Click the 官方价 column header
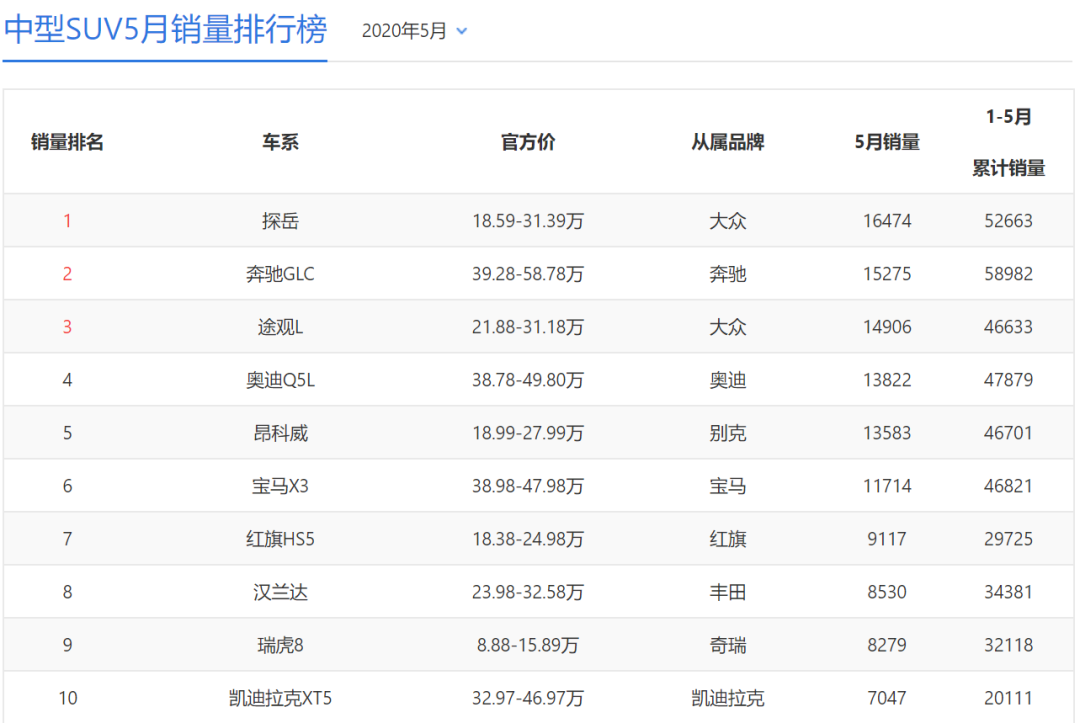Viewport: 1080px width, 723px height. coord(528,143)
